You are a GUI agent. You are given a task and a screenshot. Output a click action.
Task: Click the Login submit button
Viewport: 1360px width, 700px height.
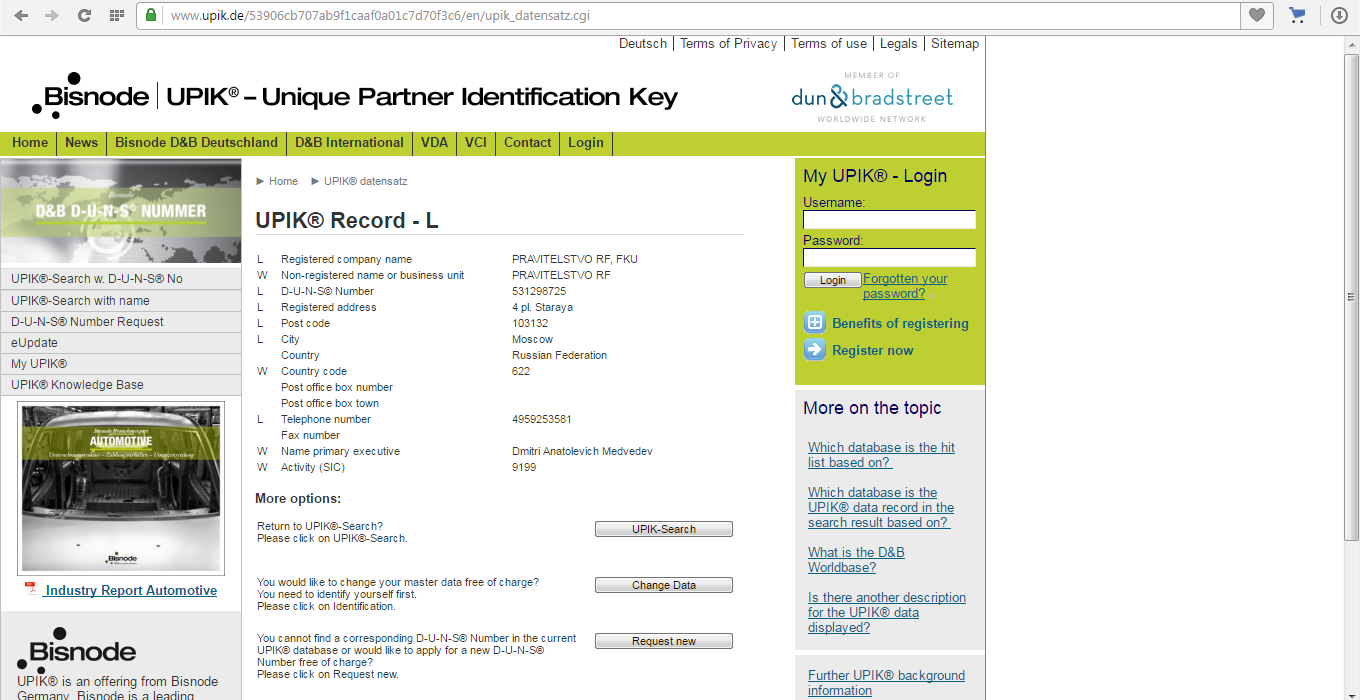832,280
